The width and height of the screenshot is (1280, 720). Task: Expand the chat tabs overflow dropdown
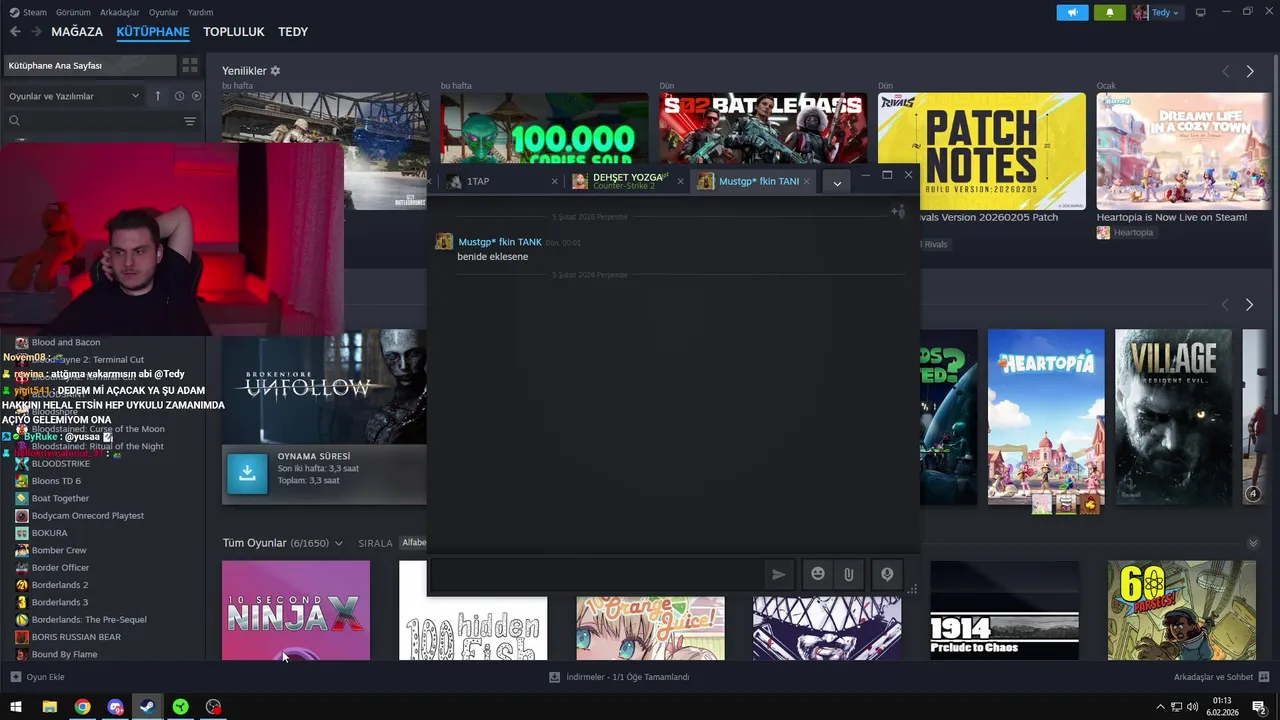click(837, 182)
